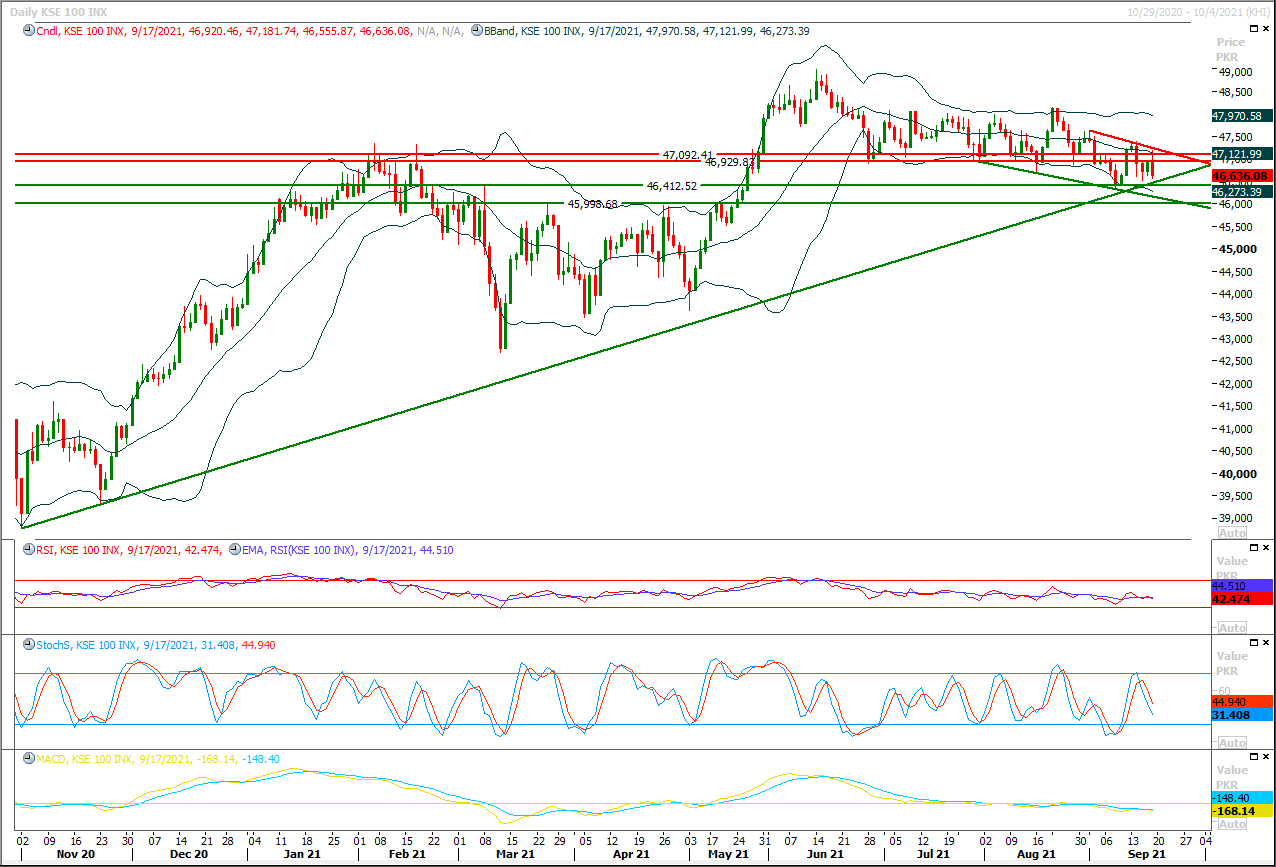Image resolution: width=1276 pixels, height=867 pixels.
Task: Close the StochS indicator pane
Action: pyautogui.click(x=1265, y=644)
